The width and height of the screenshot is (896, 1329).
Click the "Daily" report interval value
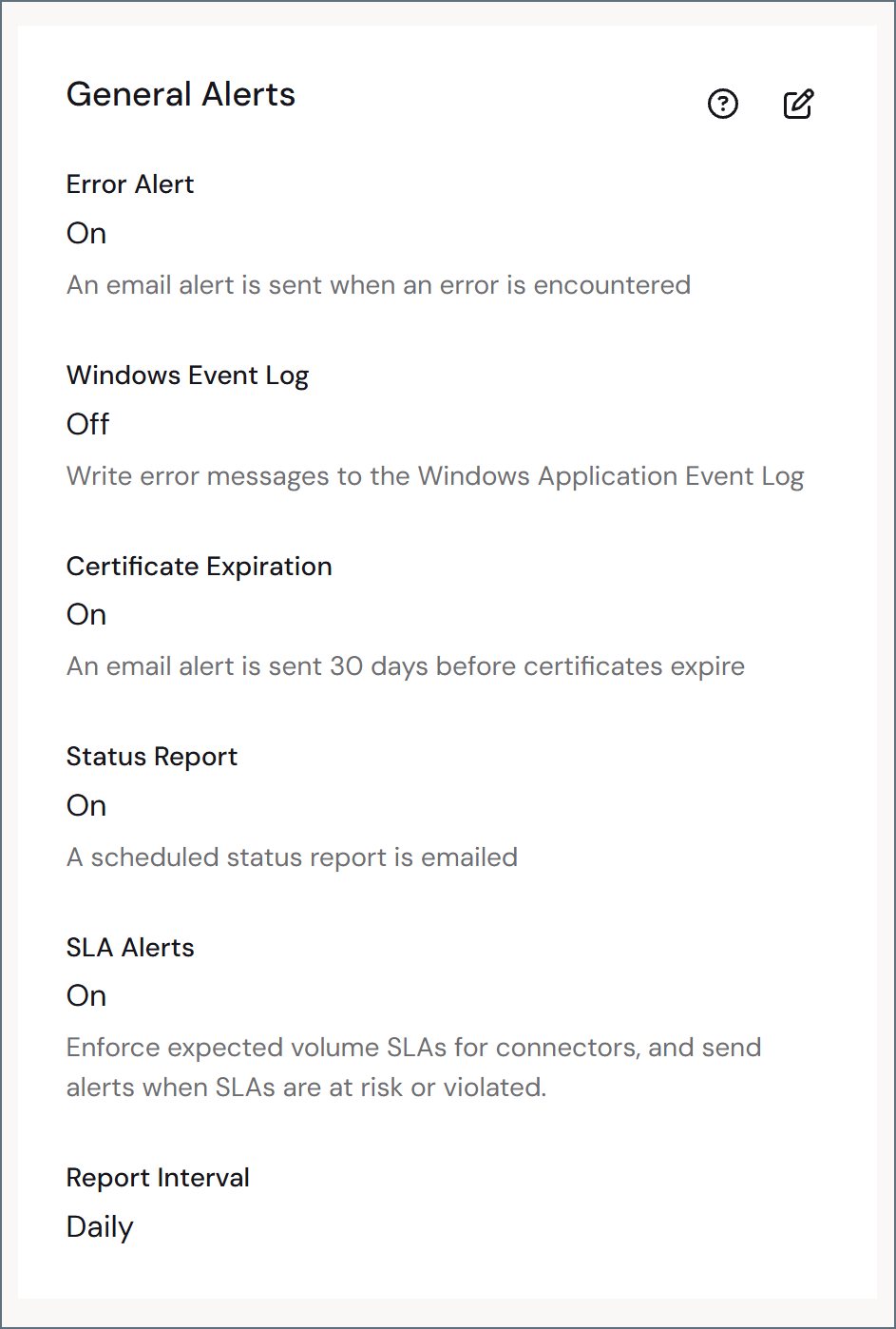pyautogui.click(x=100, y=1227)
